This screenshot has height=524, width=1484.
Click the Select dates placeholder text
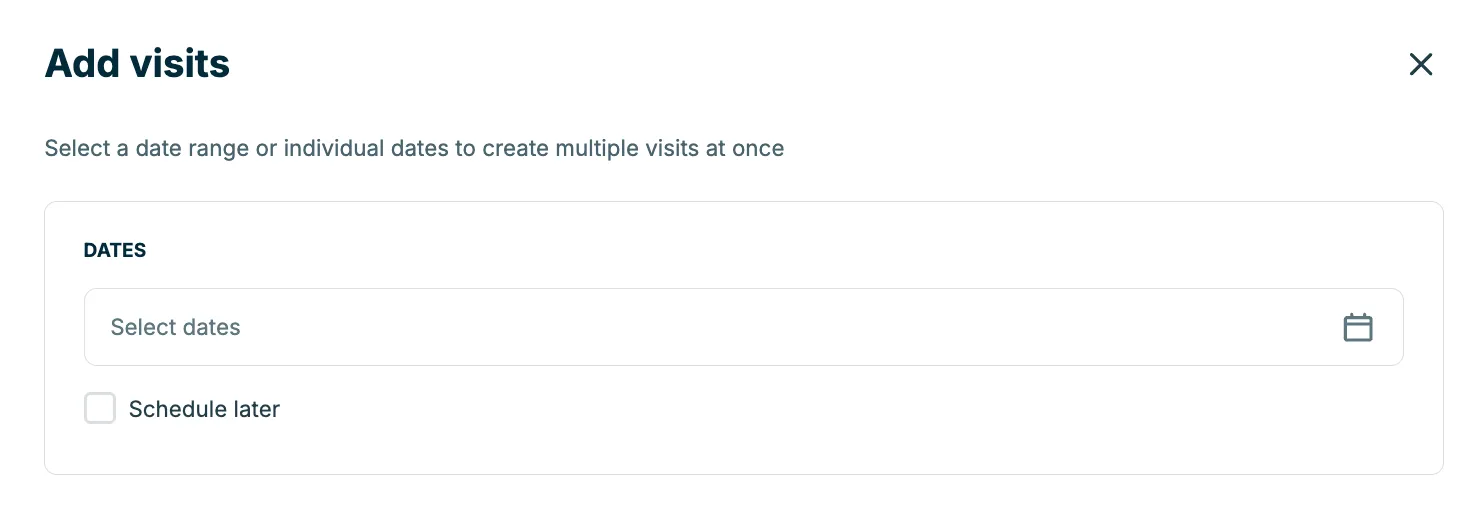point(175,327)
